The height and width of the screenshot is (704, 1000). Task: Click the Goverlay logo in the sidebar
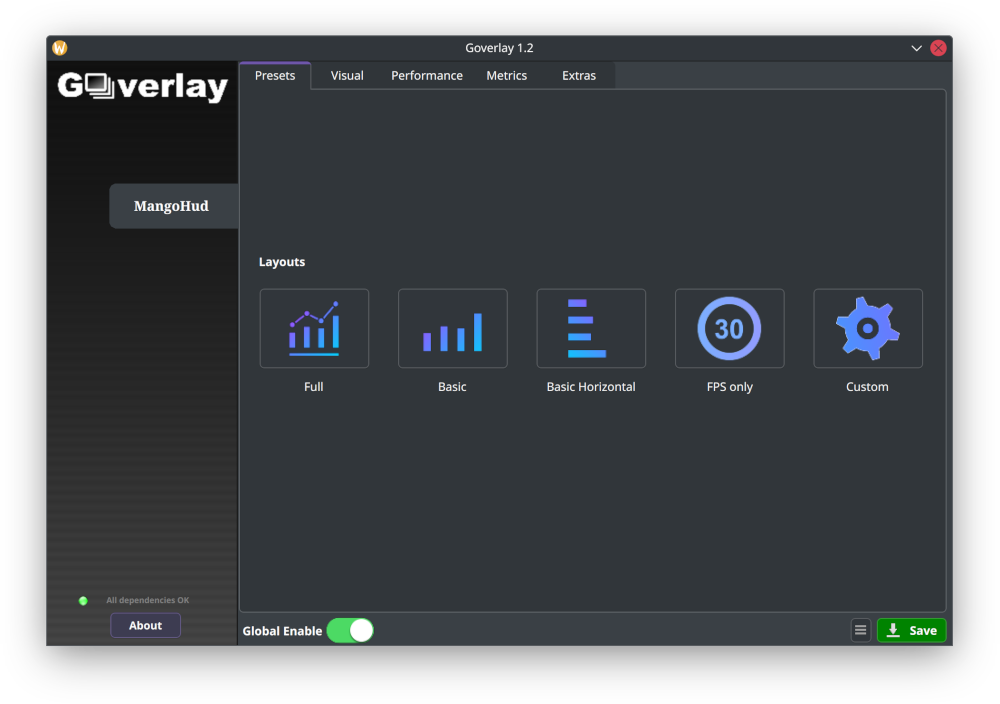pos(143,87)
